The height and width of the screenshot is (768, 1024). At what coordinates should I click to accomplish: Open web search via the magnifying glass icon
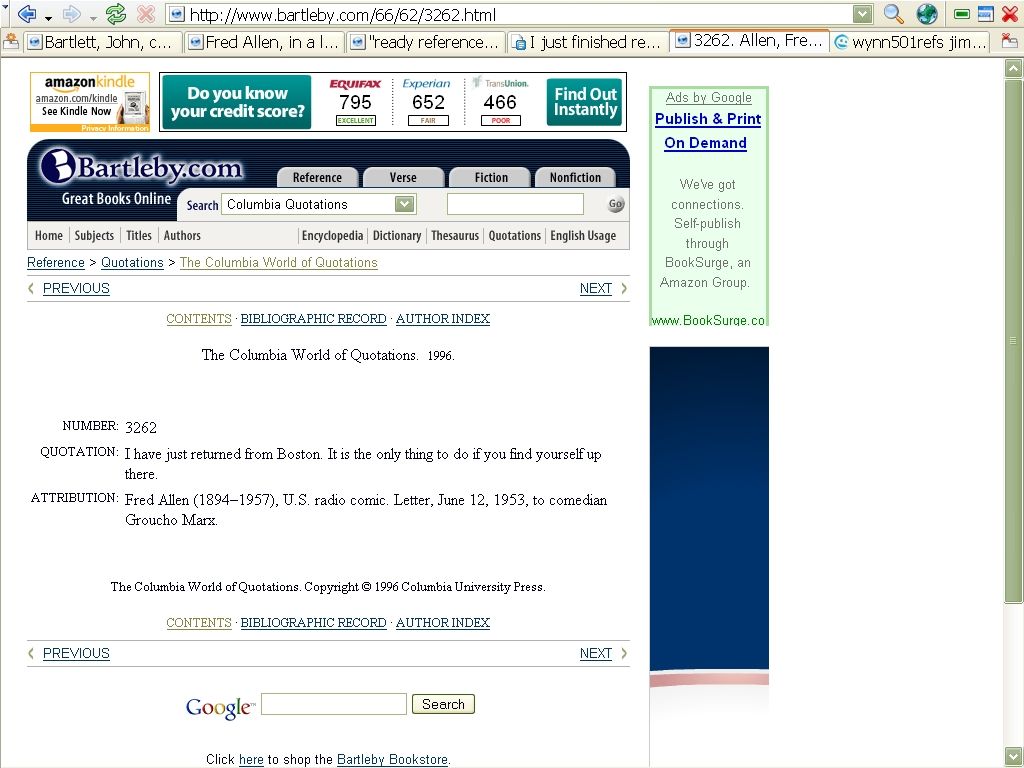(x=893, y=14)
